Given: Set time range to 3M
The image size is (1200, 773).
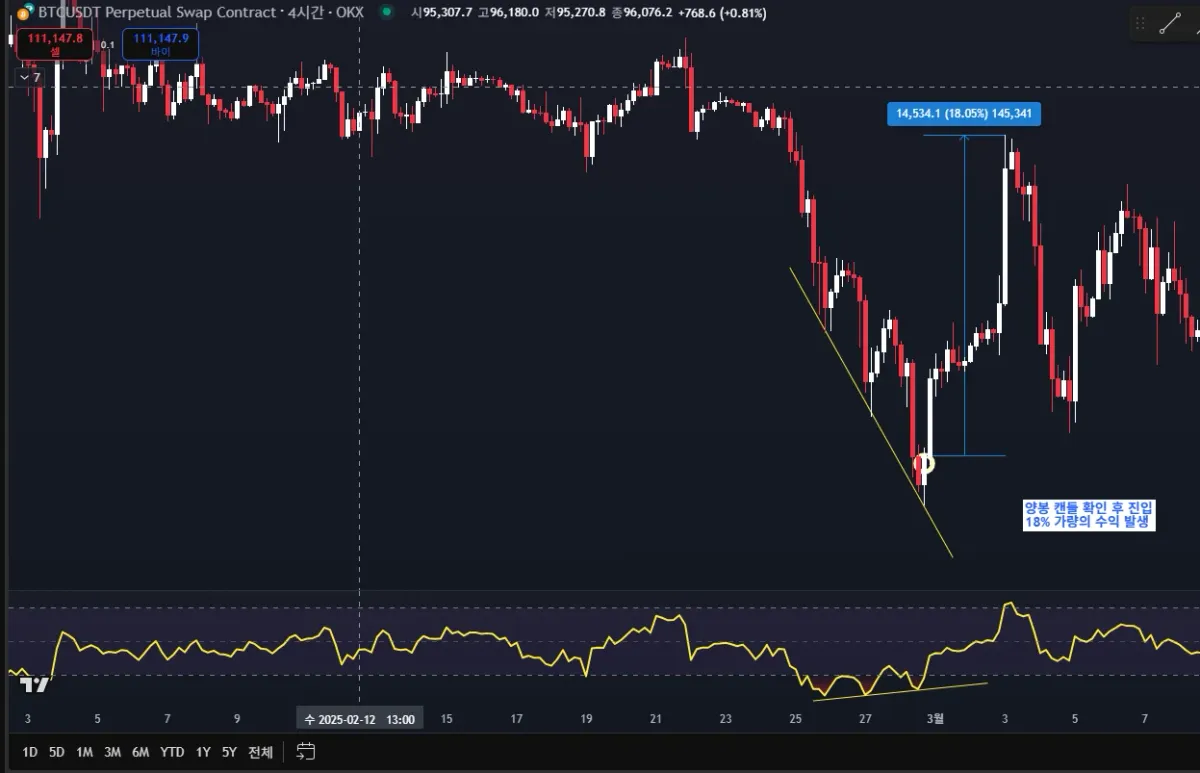Looking at the screenshot, I should click(112, 751).
